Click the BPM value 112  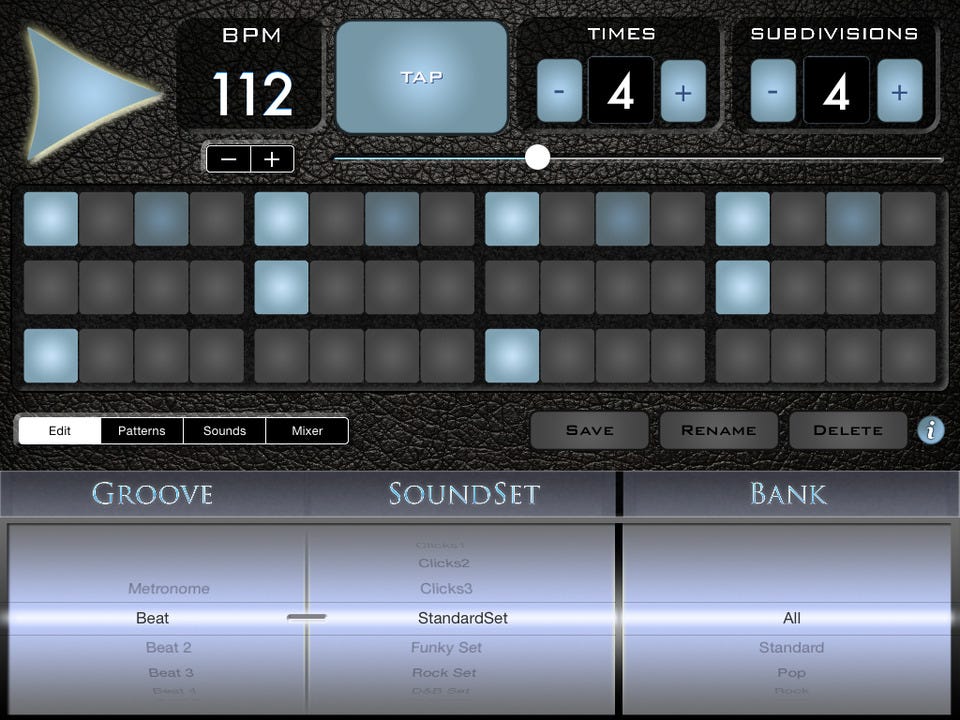pyautogui.click(x=252, y=94)
